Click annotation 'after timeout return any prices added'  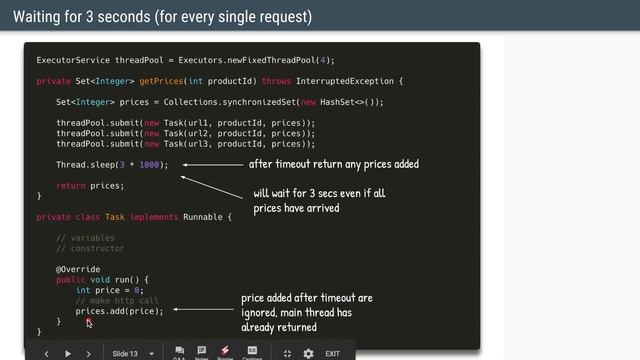point(333,164)
